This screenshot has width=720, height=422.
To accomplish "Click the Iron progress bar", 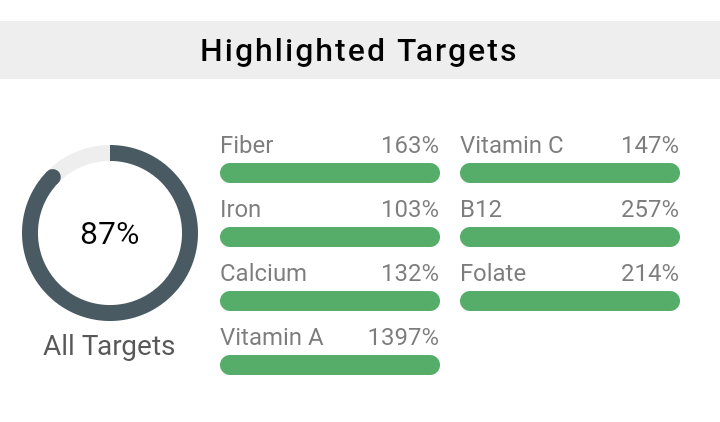I will (329, 237).
